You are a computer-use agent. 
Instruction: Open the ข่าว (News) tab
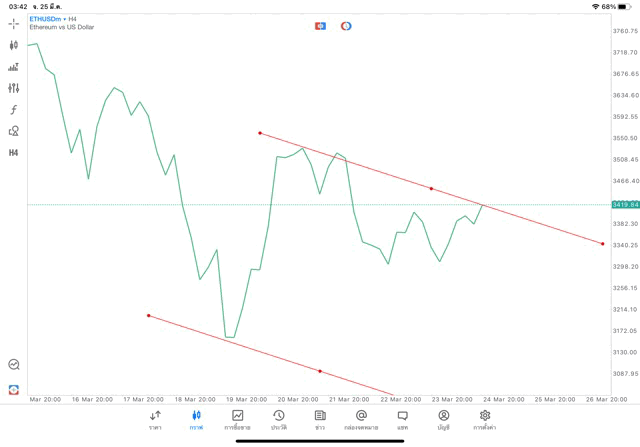point(320,419)
